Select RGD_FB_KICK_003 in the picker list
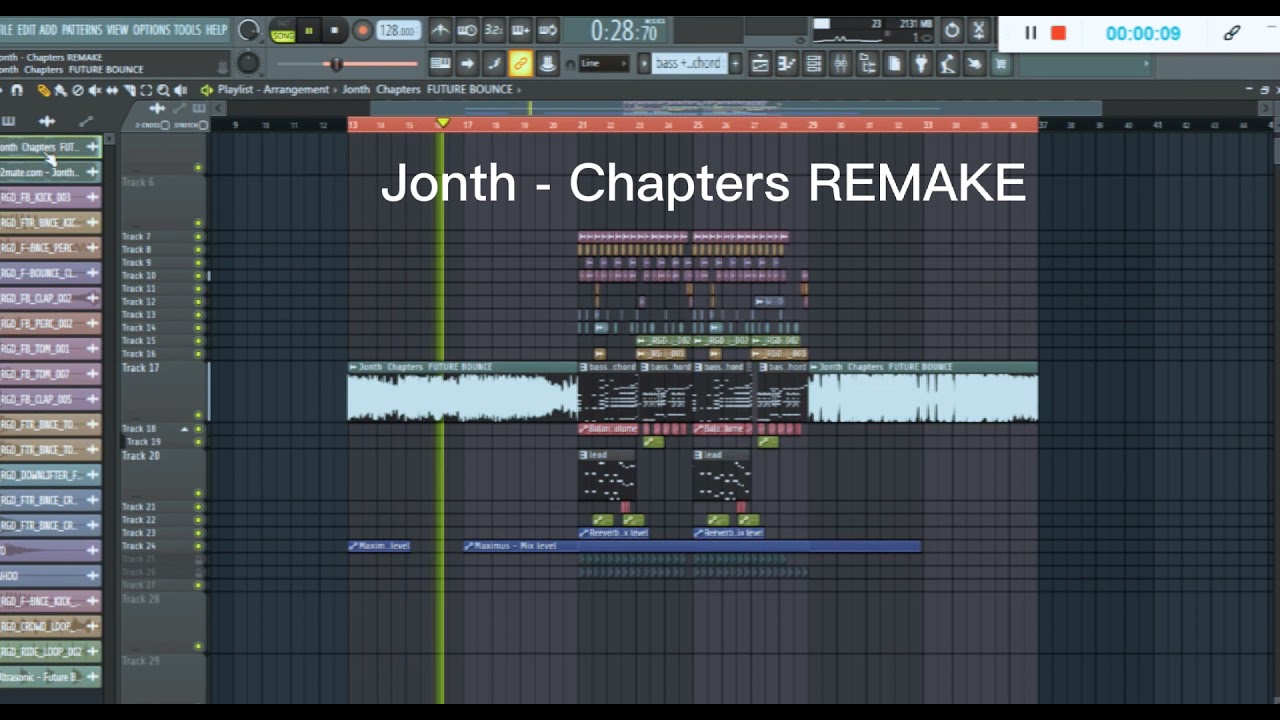This screenshot has height=720, width=1280. point(50,197)
